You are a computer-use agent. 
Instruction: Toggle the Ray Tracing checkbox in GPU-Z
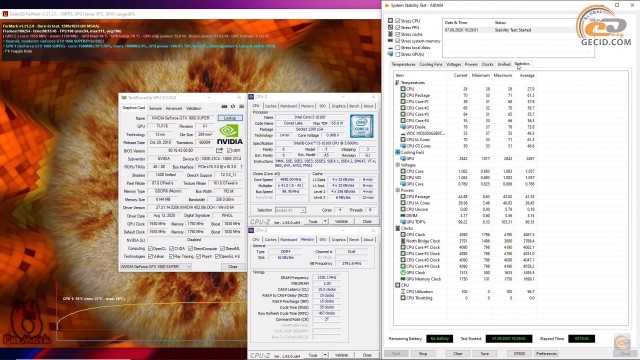pos(172,256)
